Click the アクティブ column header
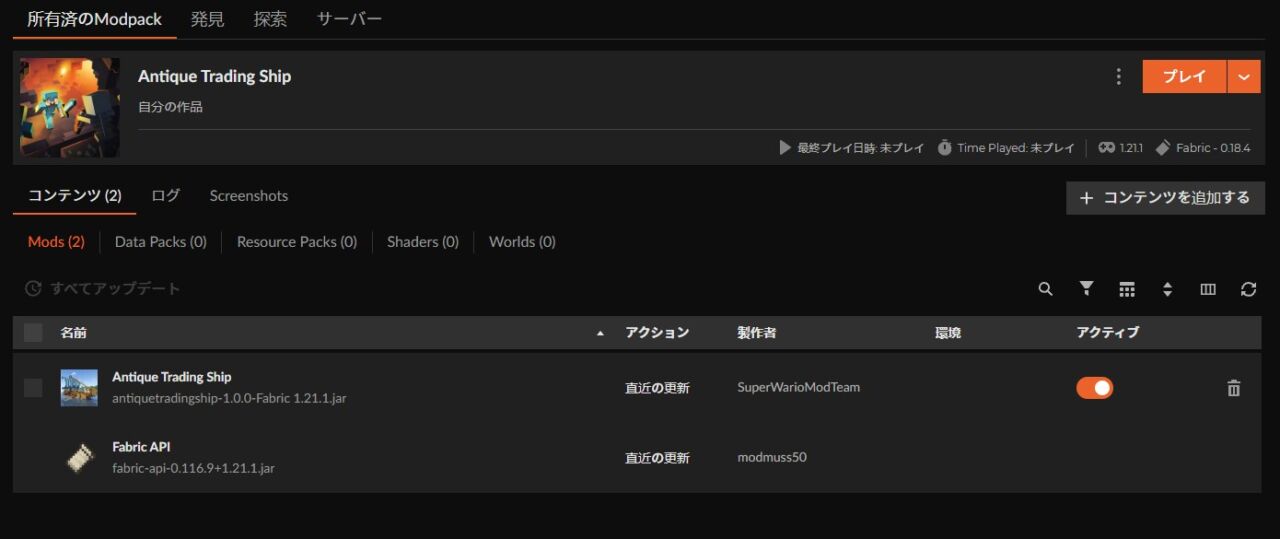1280x539 pixels. coord(1108,333)
